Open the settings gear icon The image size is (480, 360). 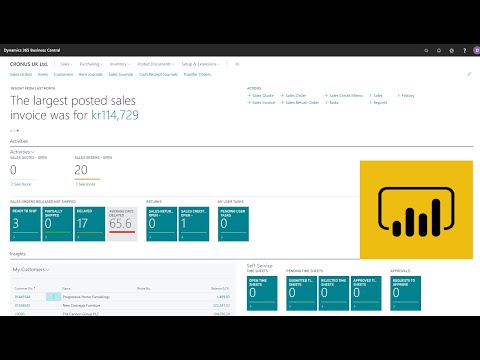click(452, 51)
